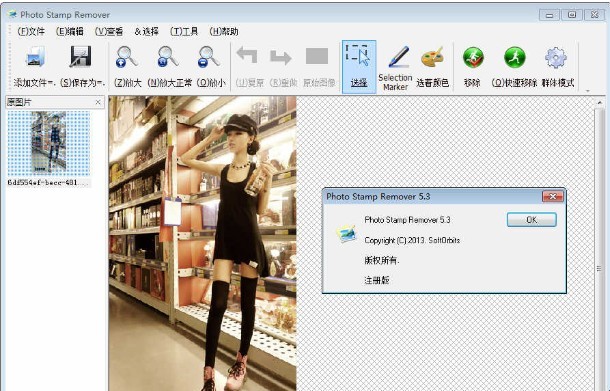
Task: Select the Selection Marker pen tool
Action: [x=398, y=57]
